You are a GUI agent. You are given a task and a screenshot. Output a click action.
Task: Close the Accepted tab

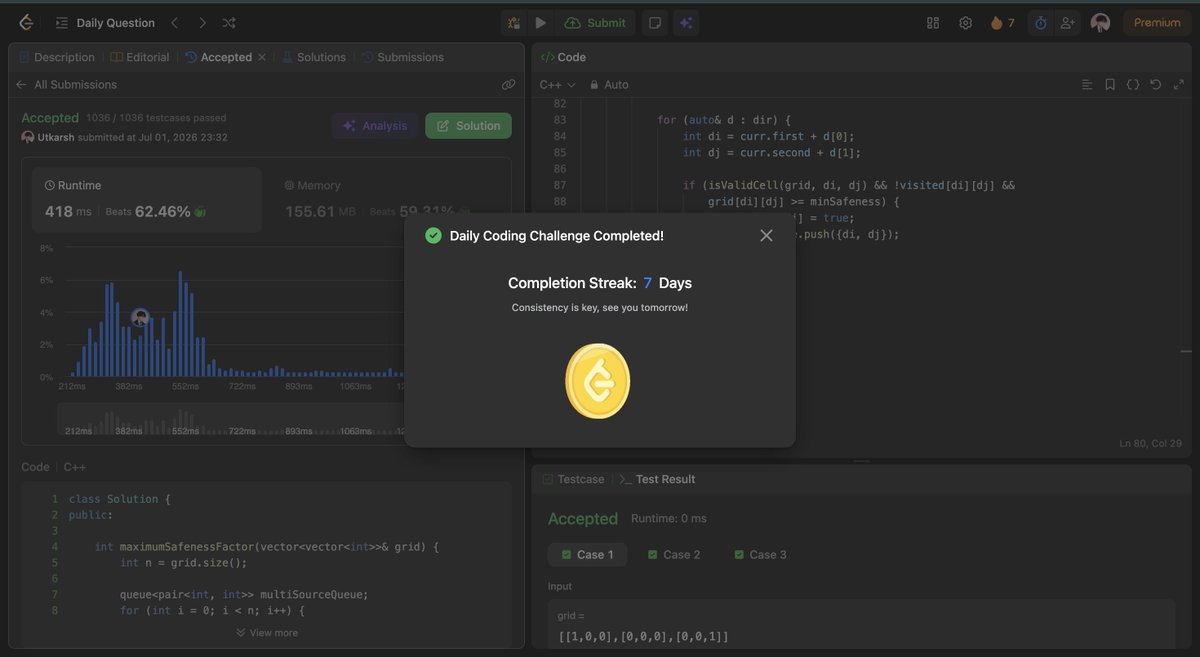coord(262,57)
